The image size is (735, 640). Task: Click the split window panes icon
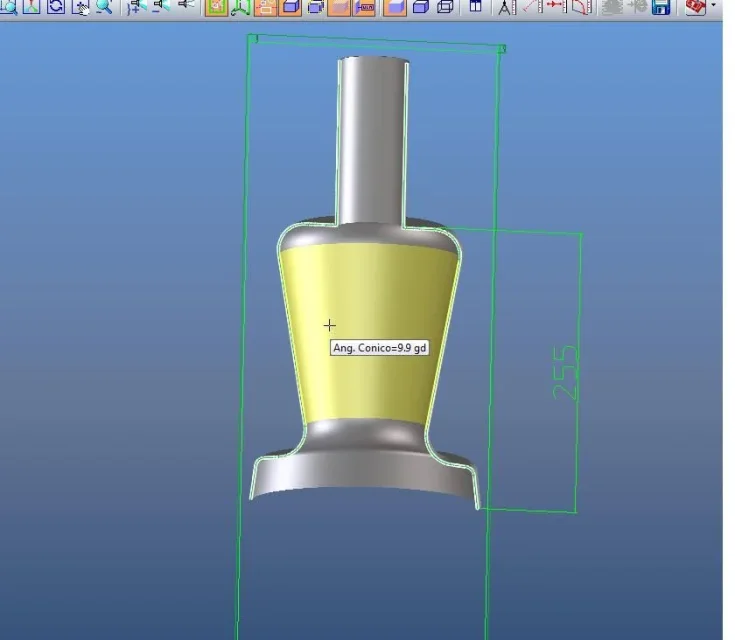coord(475,6)
